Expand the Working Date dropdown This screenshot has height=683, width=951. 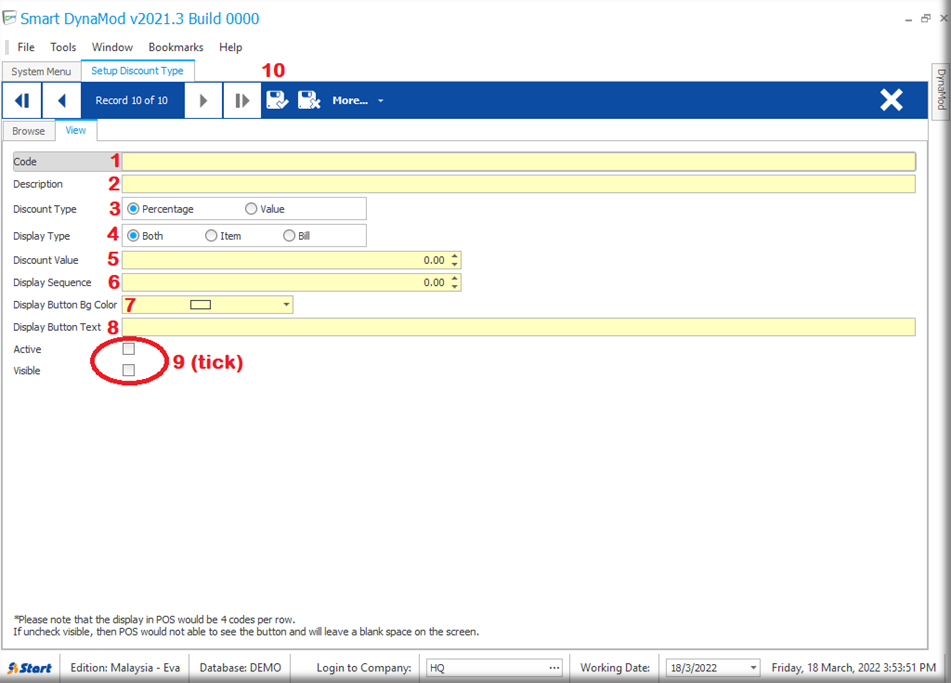753,668
